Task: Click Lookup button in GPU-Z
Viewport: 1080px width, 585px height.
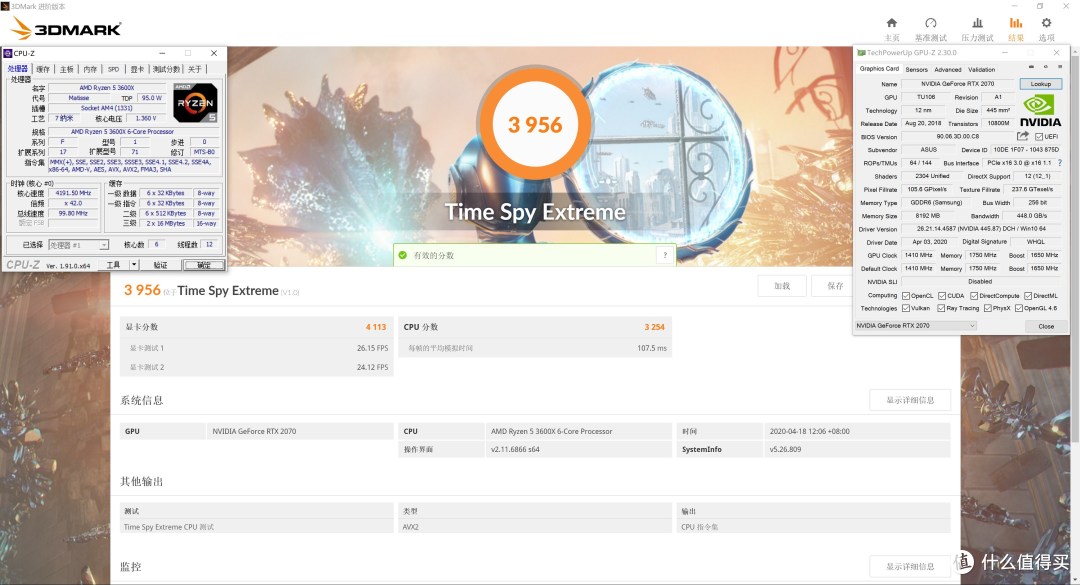Action: click(1040, 84)
